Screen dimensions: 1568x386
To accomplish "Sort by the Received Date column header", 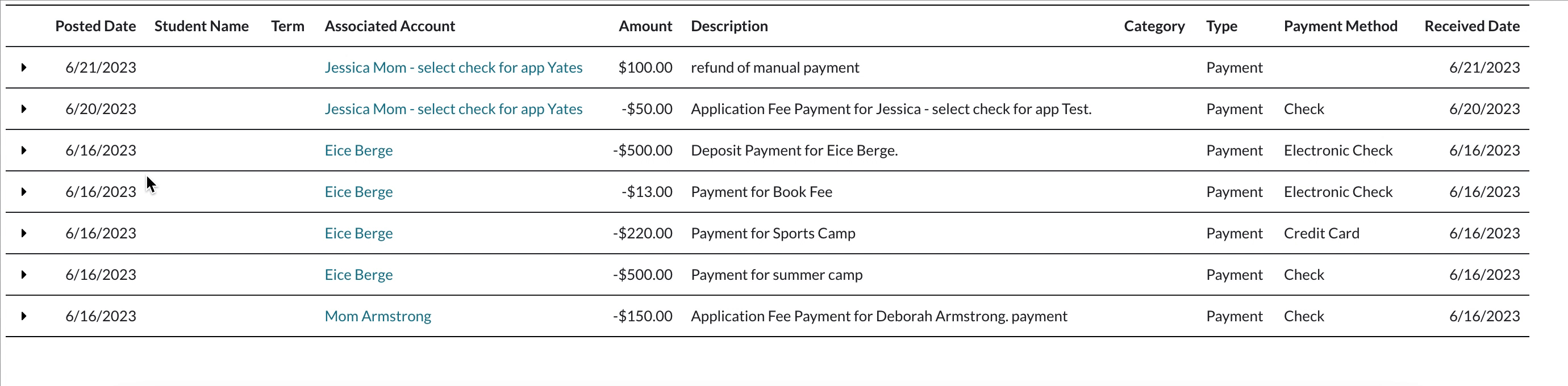I will [x=1472, y=26].
